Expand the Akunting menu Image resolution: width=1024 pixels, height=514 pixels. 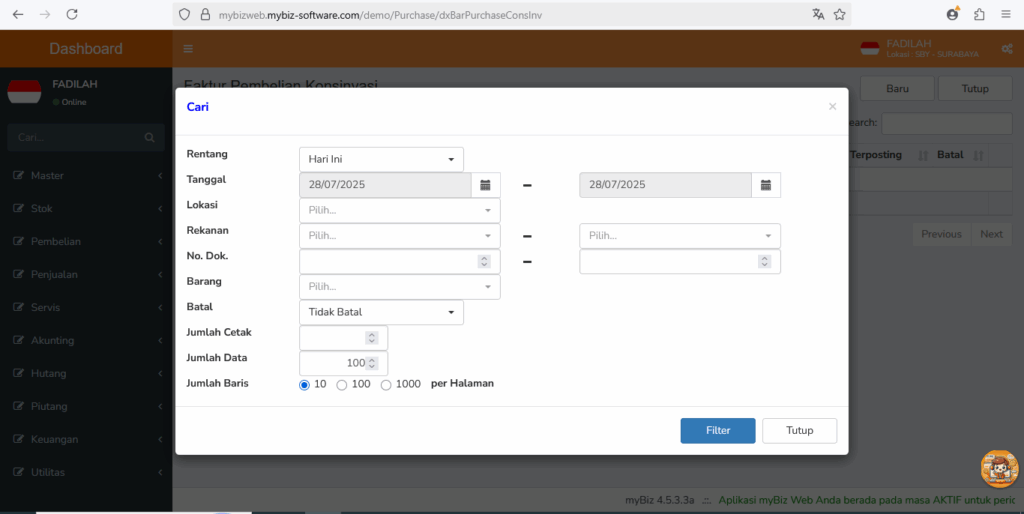tap(86, 340)
